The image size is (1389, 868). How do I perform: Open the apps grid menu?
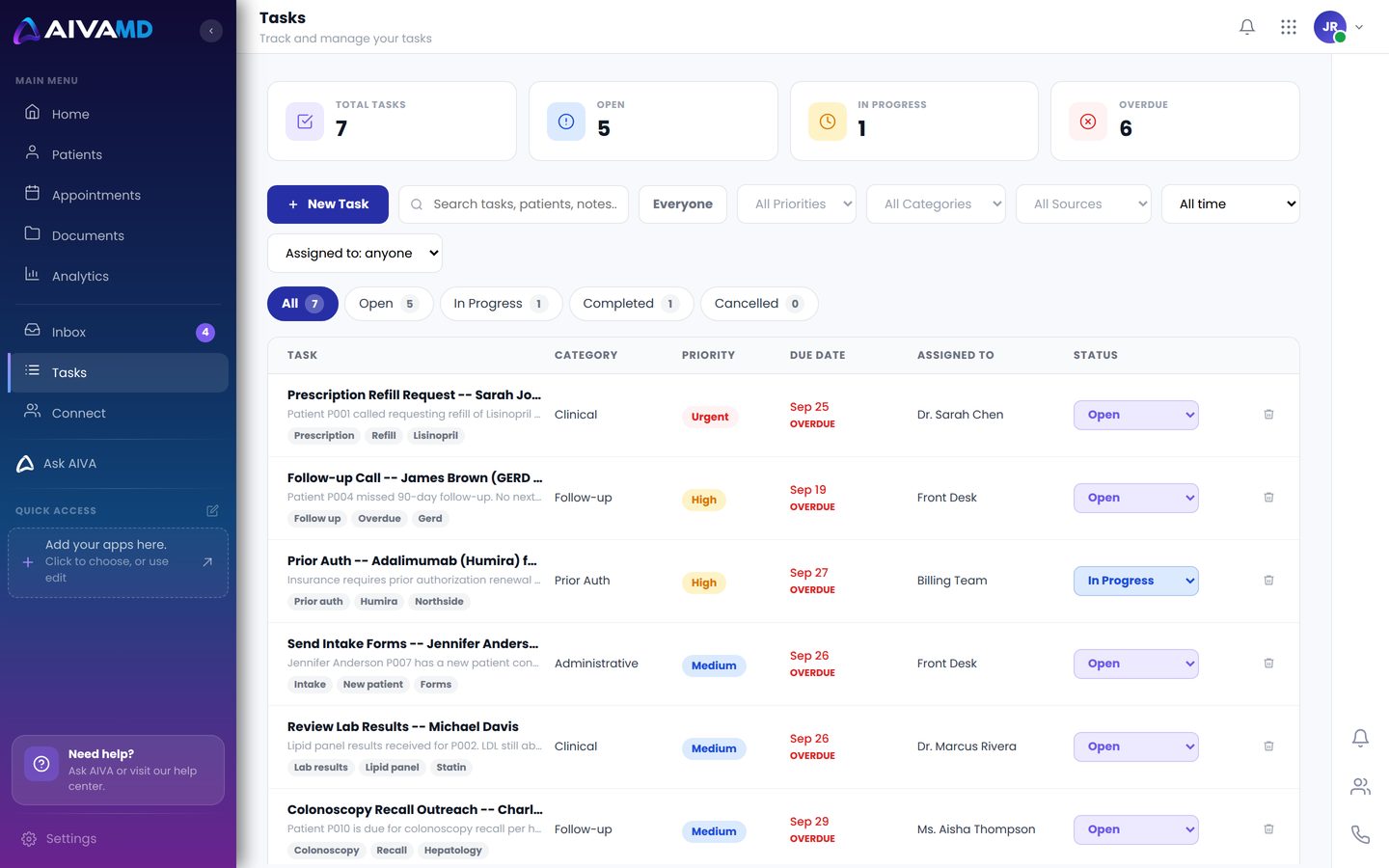point(1289,27)
